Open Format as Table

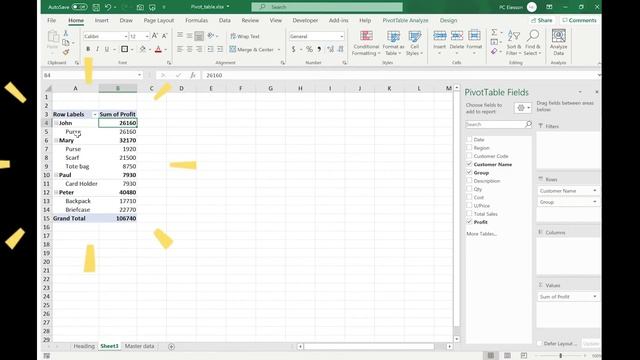pos(393,43)
